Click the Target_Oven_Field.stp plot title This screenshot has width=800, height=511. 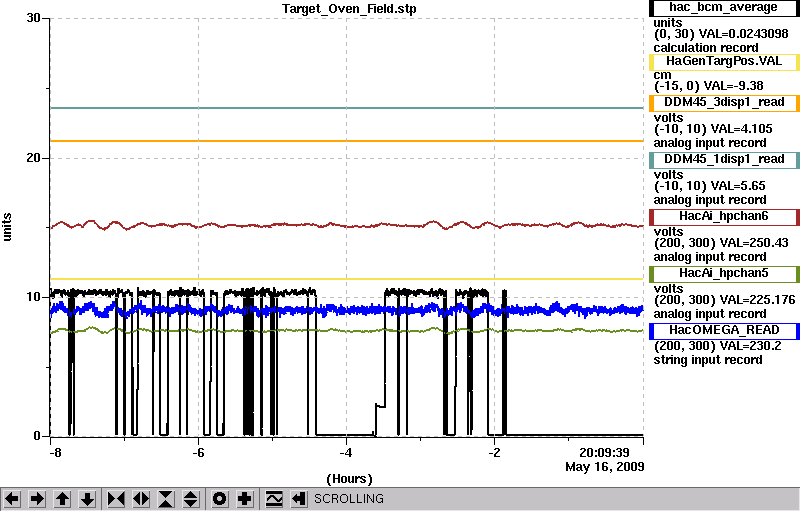[x=349, y=9]
